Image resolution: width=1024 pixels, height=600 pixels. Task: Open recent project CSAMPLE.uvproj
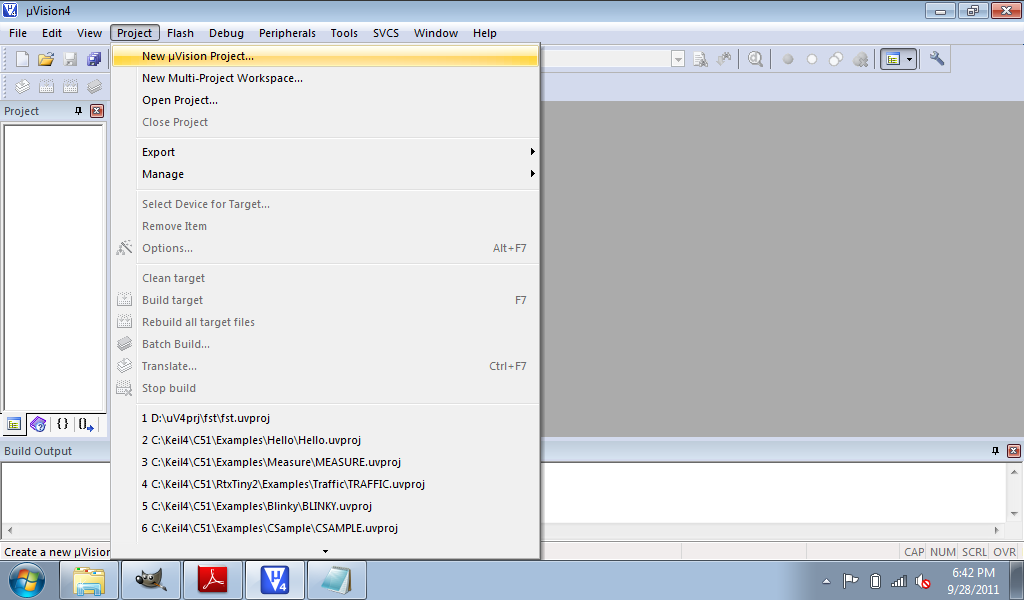point(325,528)
